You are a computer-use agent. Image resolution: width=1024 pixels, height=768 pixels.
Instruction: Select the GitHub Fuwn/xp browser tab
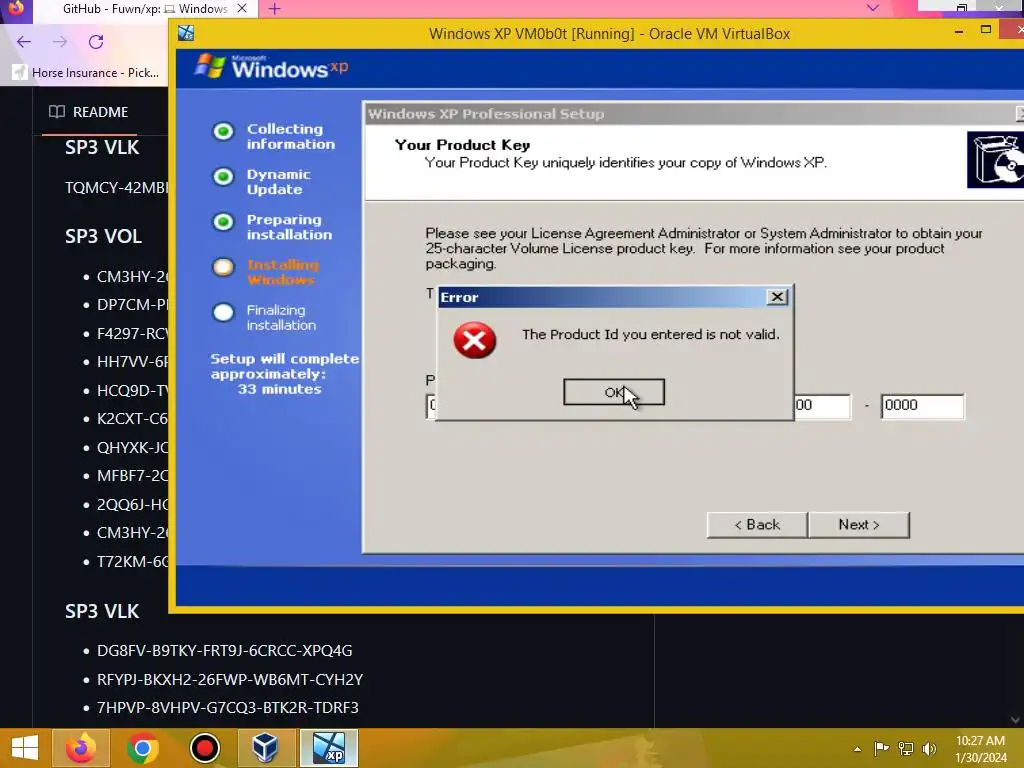(x=145, y=9)
